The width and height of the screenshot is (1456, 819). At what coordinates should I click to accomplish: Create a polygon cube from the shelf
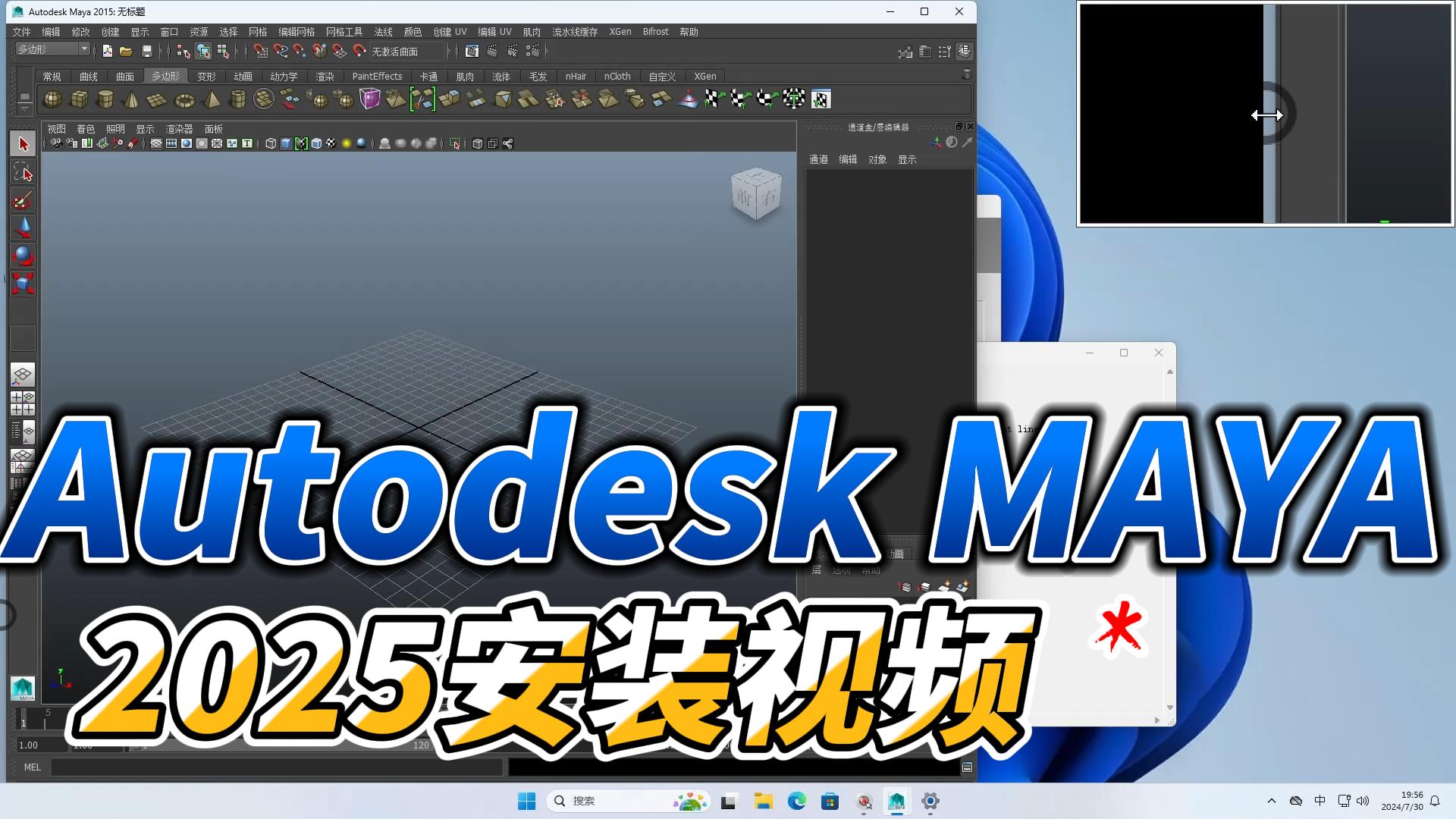pos(79,99)
